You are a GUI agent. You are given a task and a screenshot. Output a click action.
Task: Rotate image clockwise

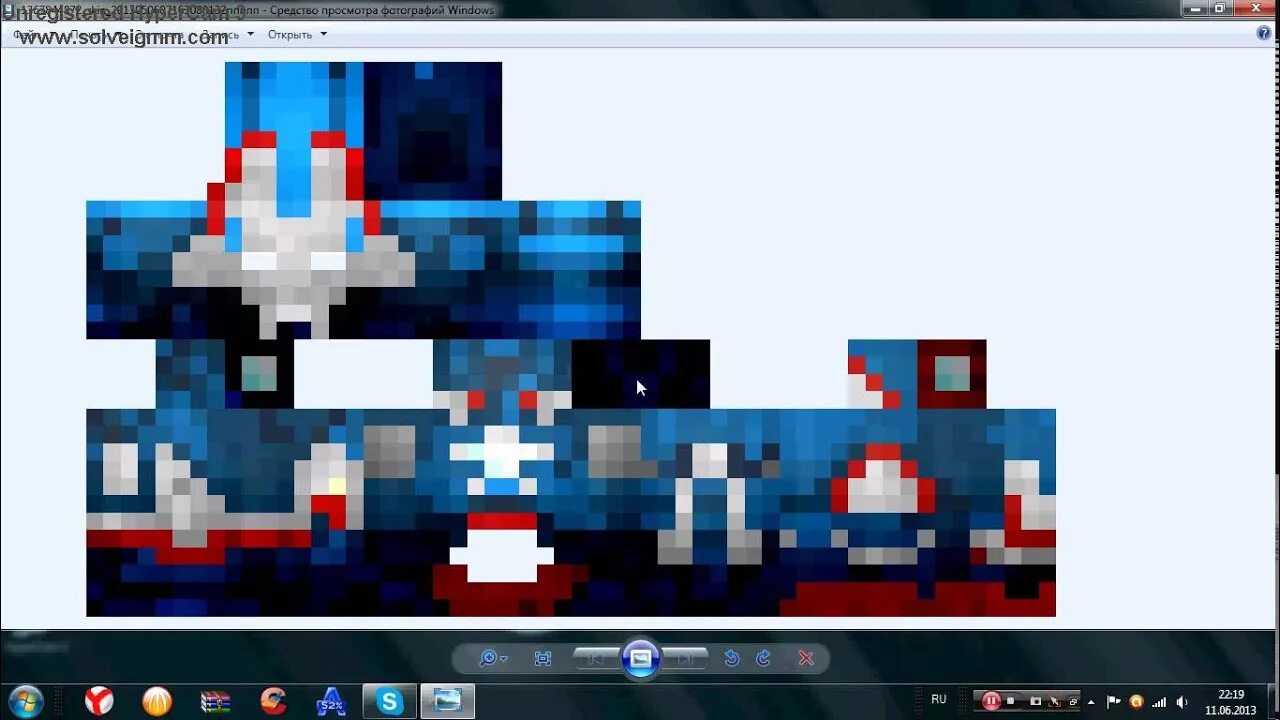[x=763, y=658]
